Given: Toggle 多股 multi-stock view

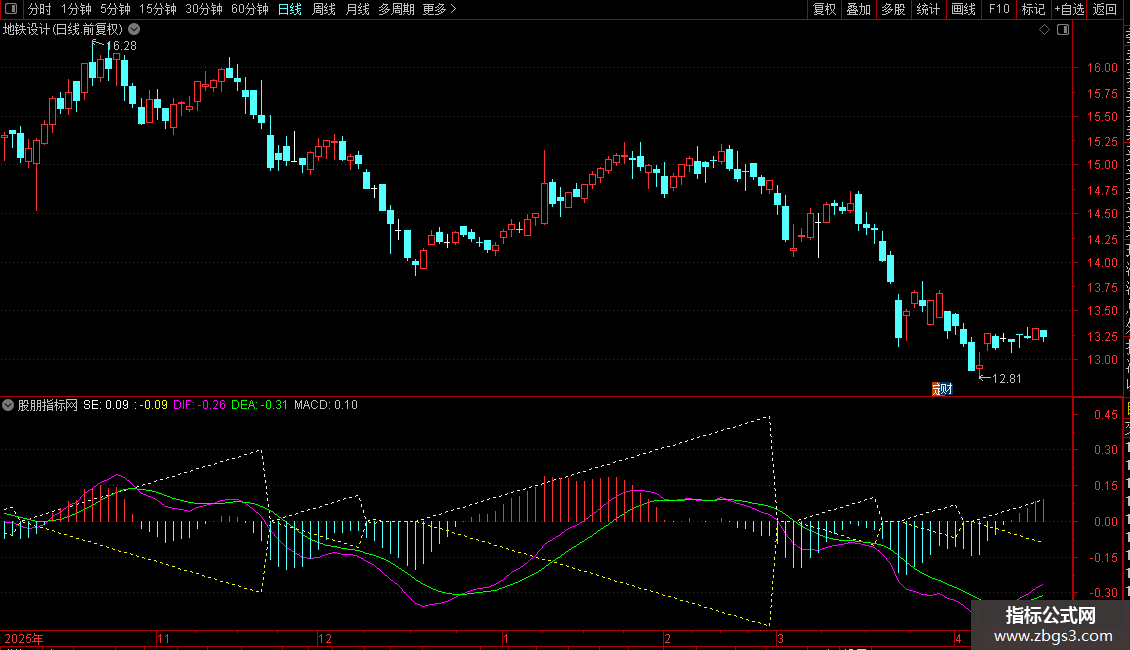Looking at the screenshot, I should pyautogui.click(x=893, y=10).
